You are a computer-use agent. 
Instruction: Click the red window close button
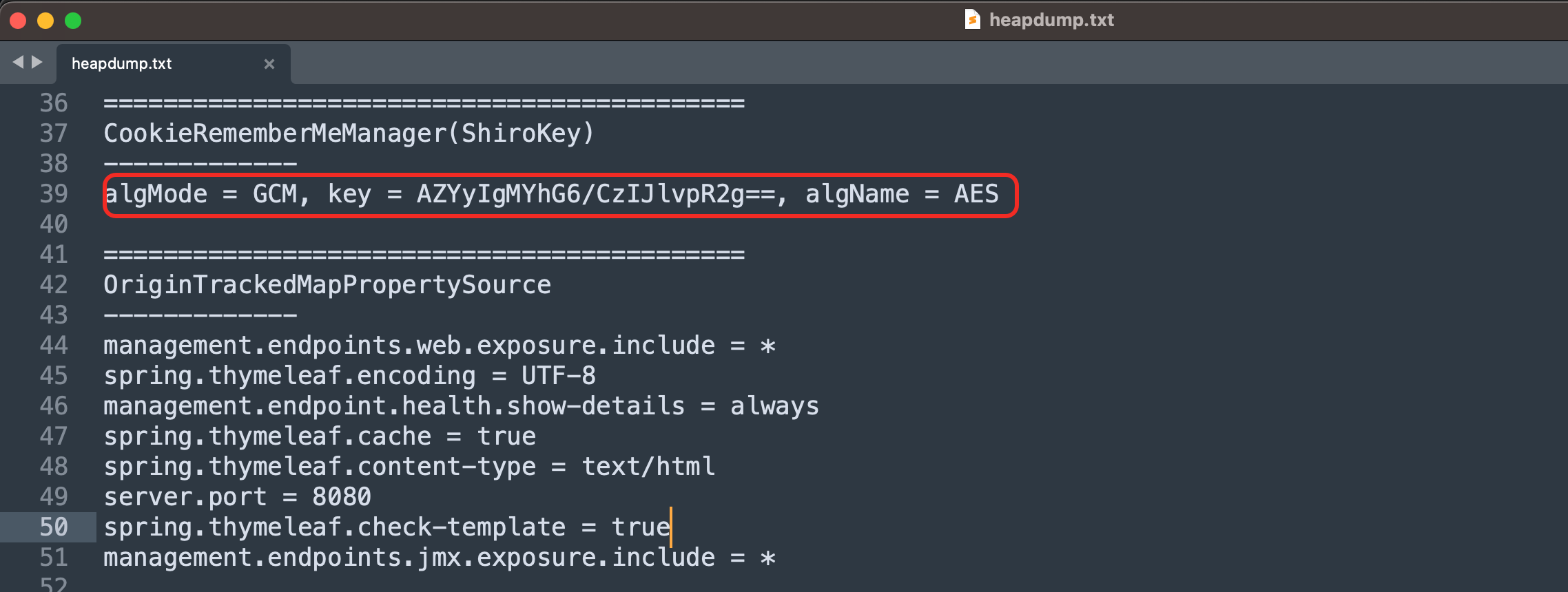(19, 21)
